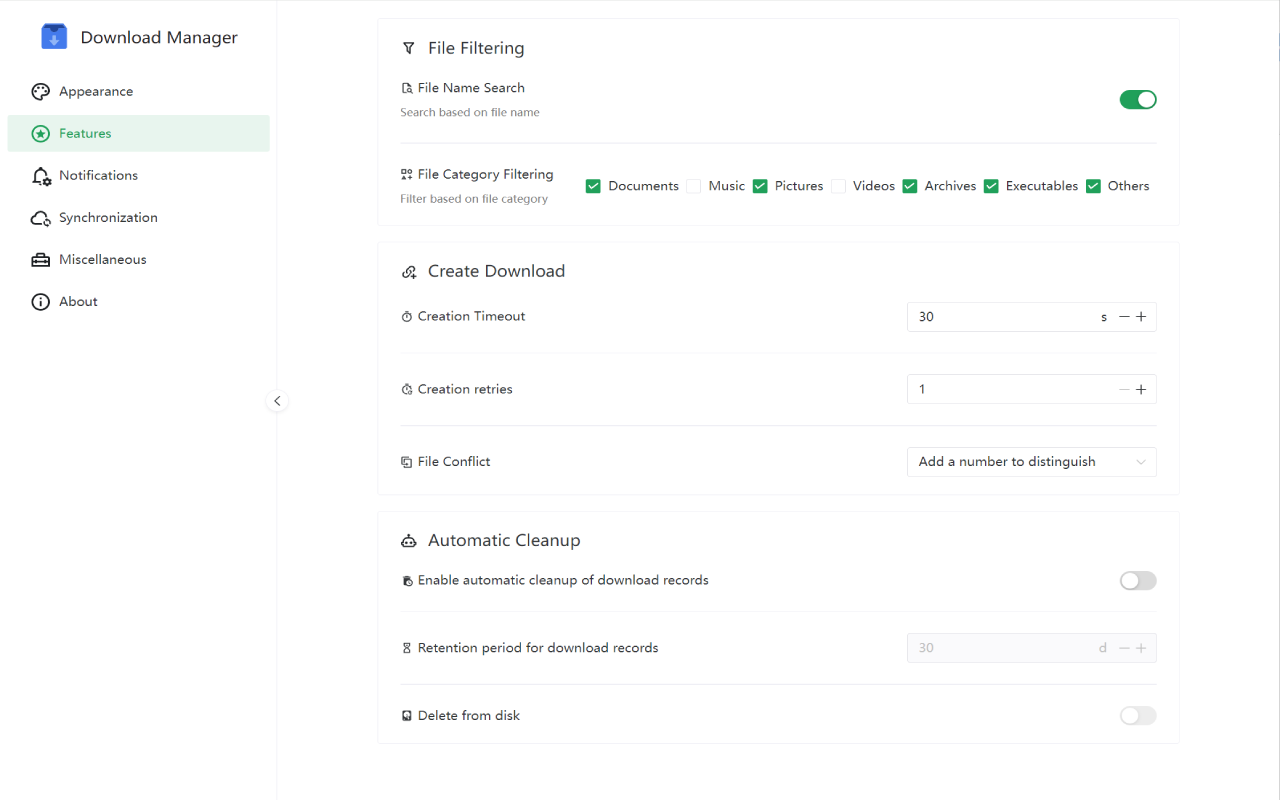Click the Notifications bell icon
The width and height of the screenshot is (1280, 800).
41,176
